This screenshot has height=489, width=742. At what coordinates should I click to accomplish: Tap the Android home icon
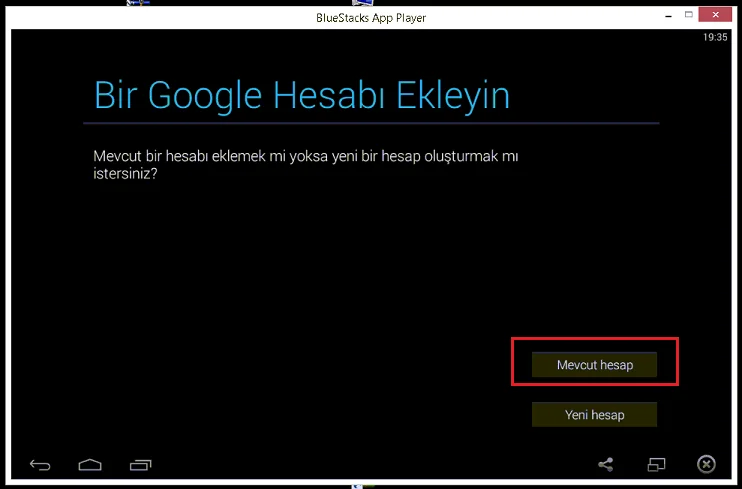pos(90,465)
